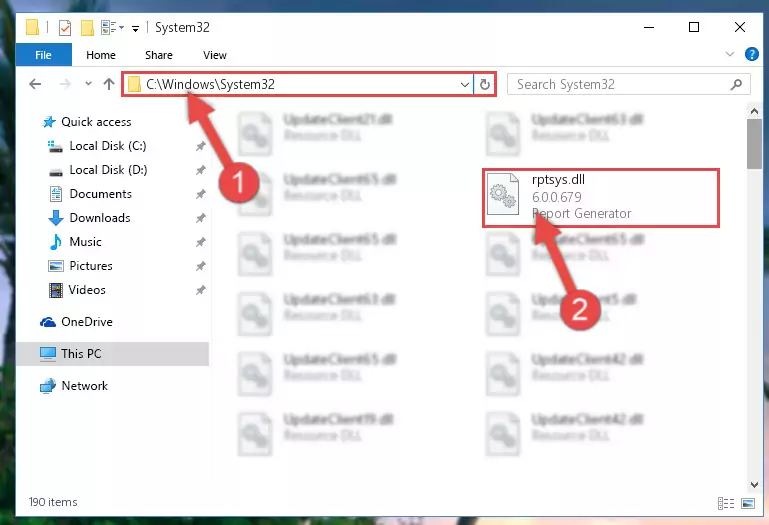Open the Customize Quick Access Toolbar dropdown
The width and height of the screenshot is (769, 525).
coord(135,28)
